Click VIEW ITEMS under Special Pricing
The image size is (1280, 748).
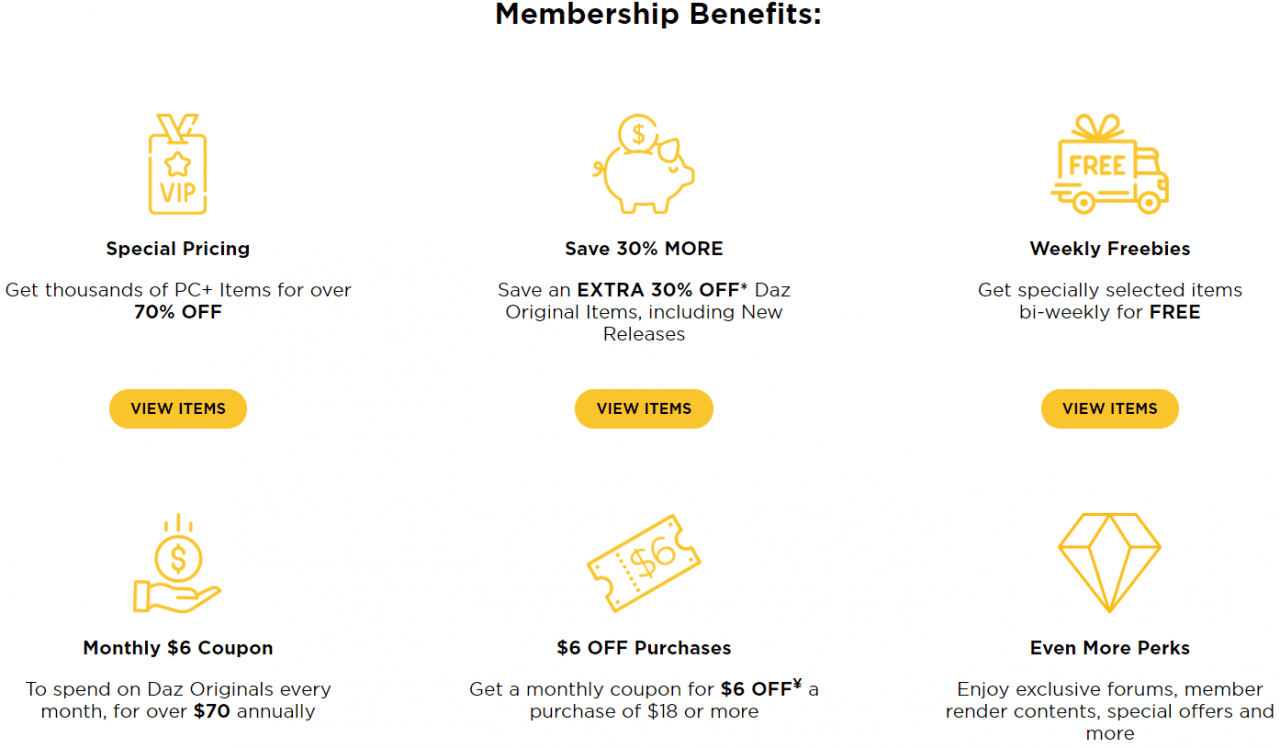178,408
